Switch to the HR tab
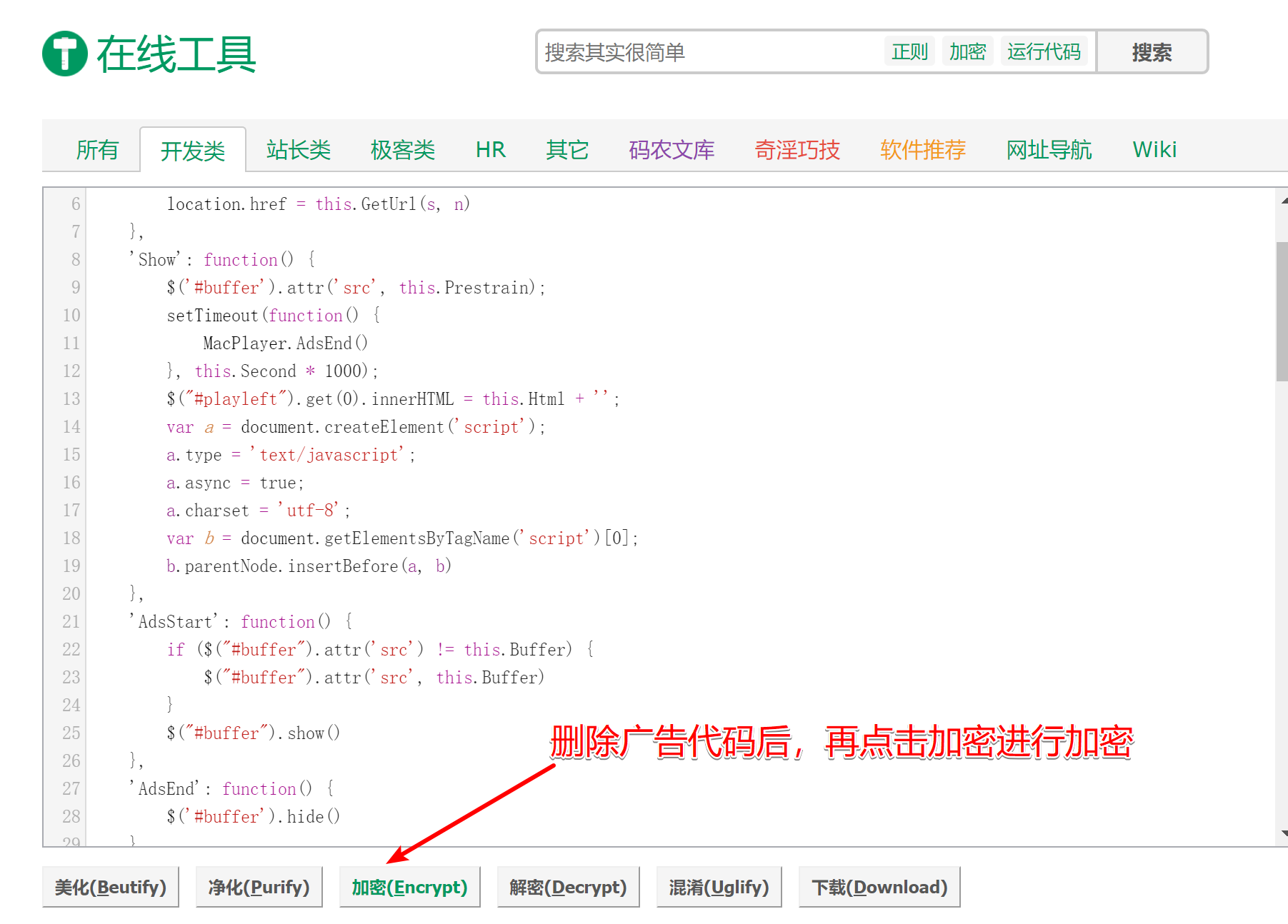1288x924 pixels. (490, 149)
